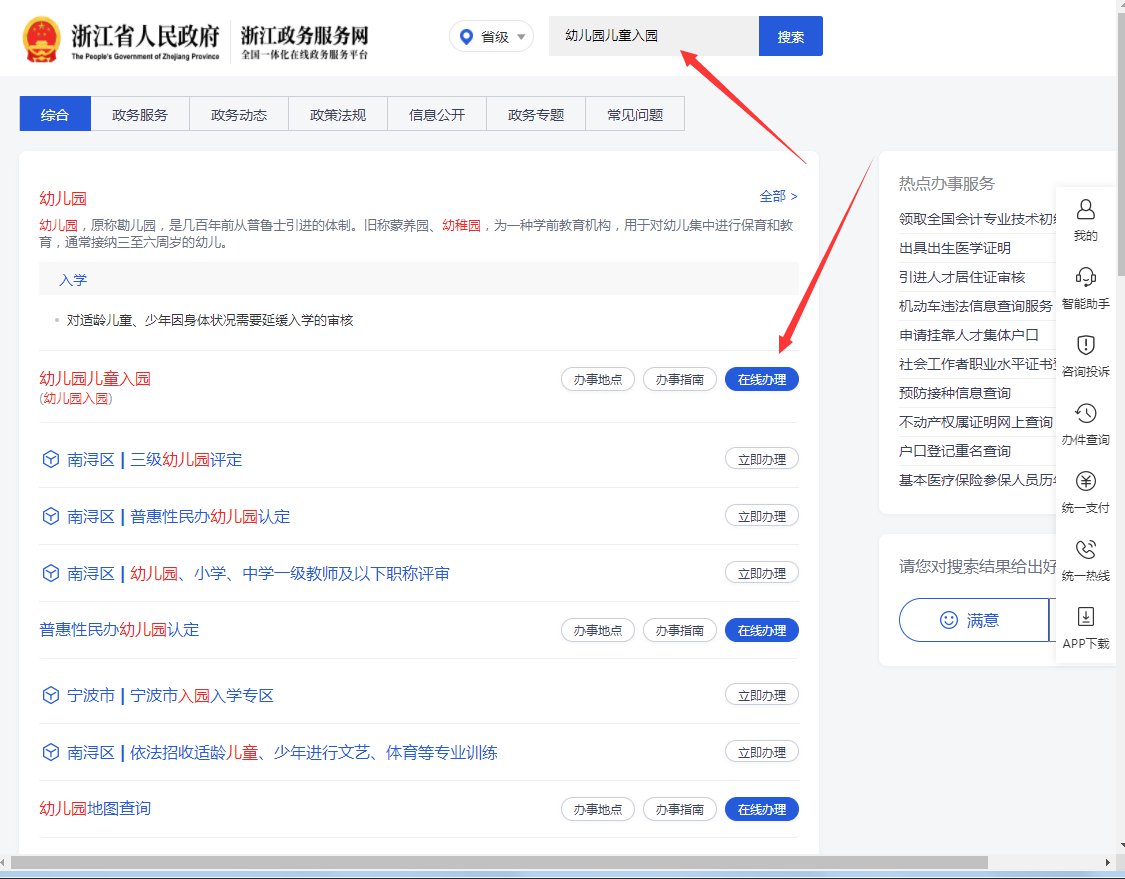
Task: Click the Zhejiang government emblem logo
Action: 41,38
